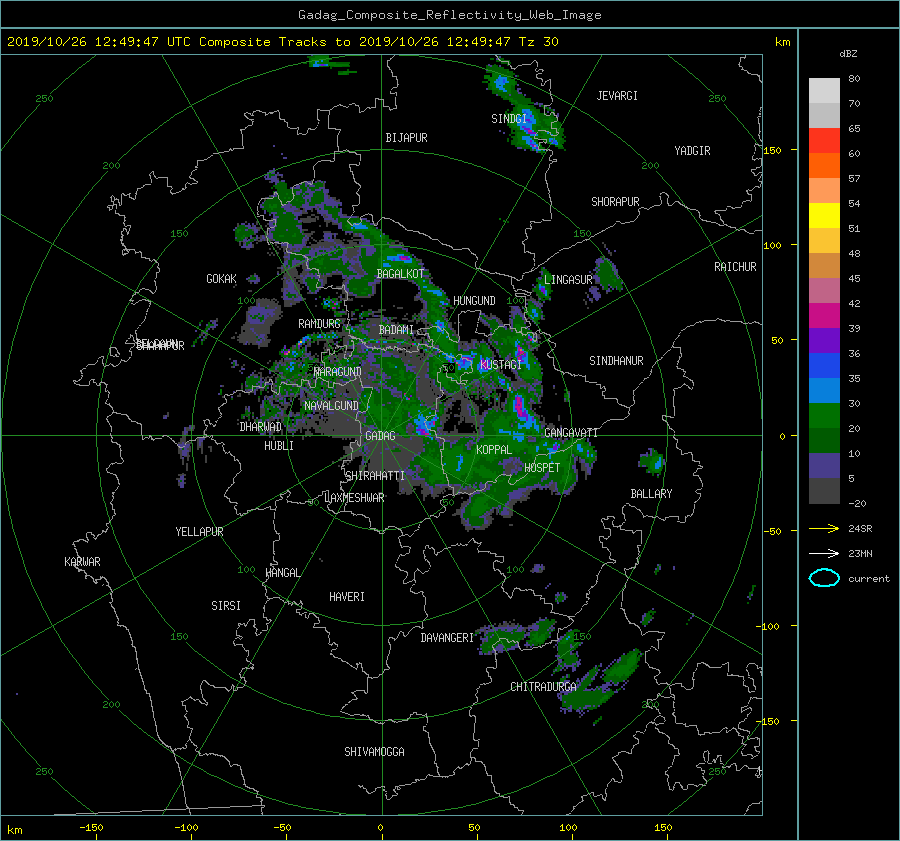This screenshot has width=900, height=841.
Task: Click the -150 x-axis tick label
Action: [x=91, y=828]
